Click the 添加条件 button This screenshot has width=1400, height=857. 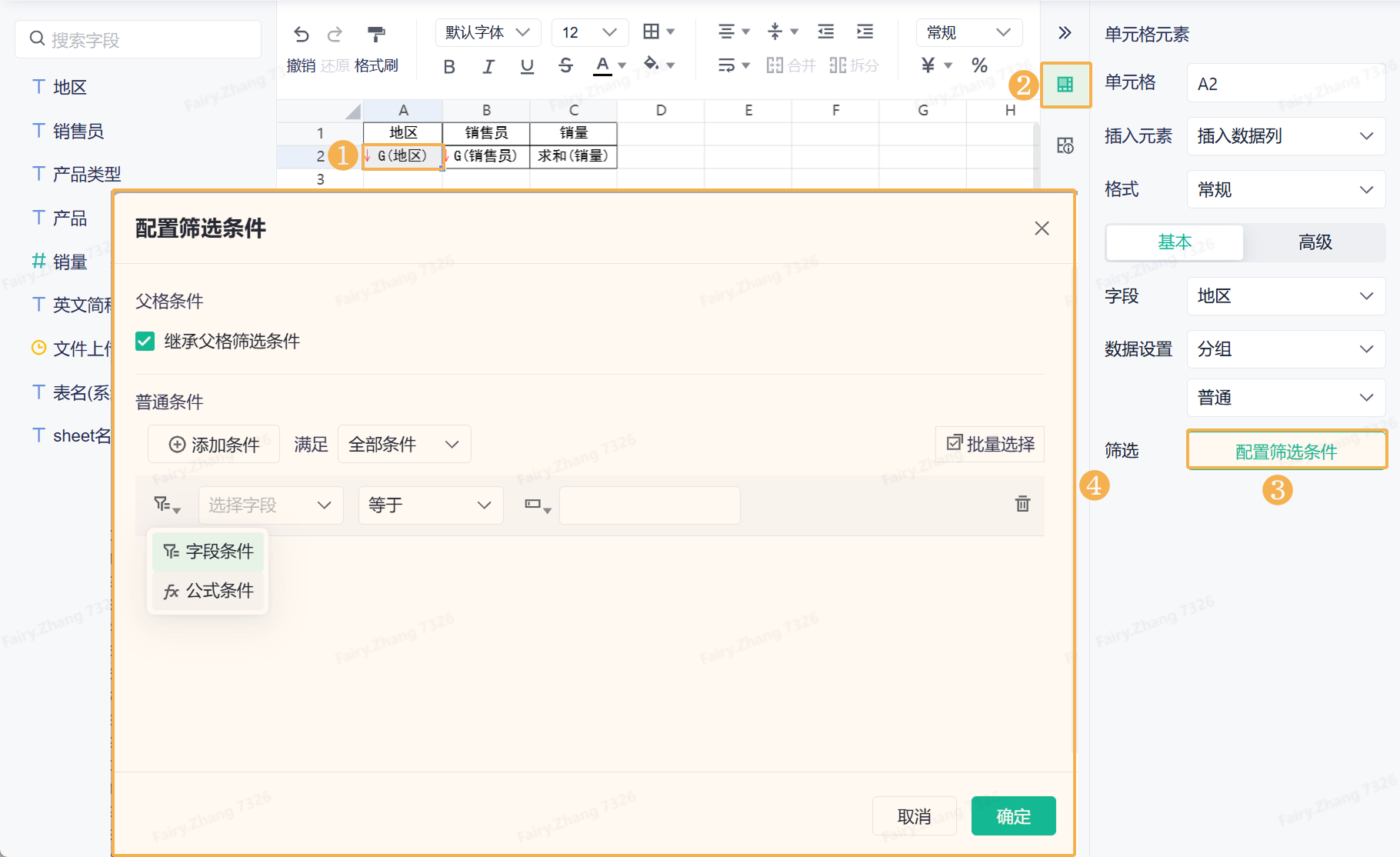[214, 445]
